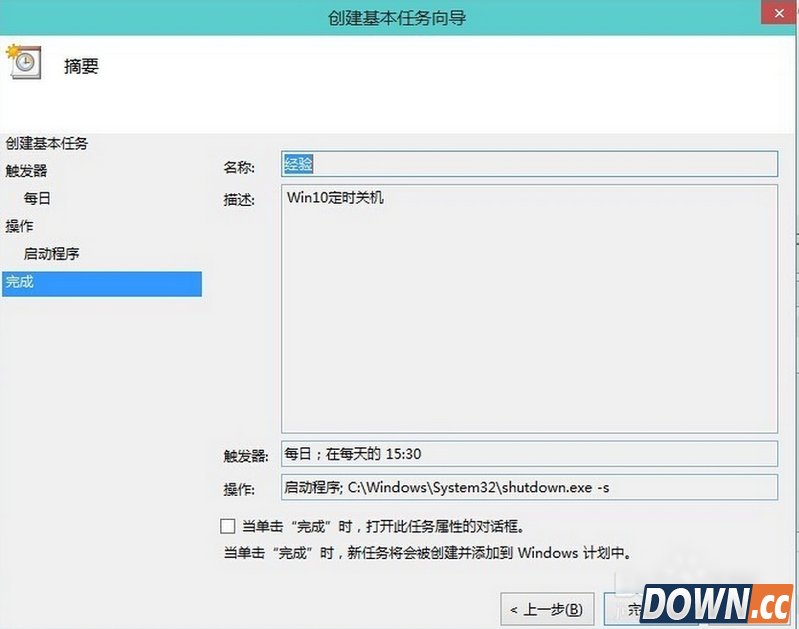
Task: Open the 启动程序 step
Action: click(51, 253)
